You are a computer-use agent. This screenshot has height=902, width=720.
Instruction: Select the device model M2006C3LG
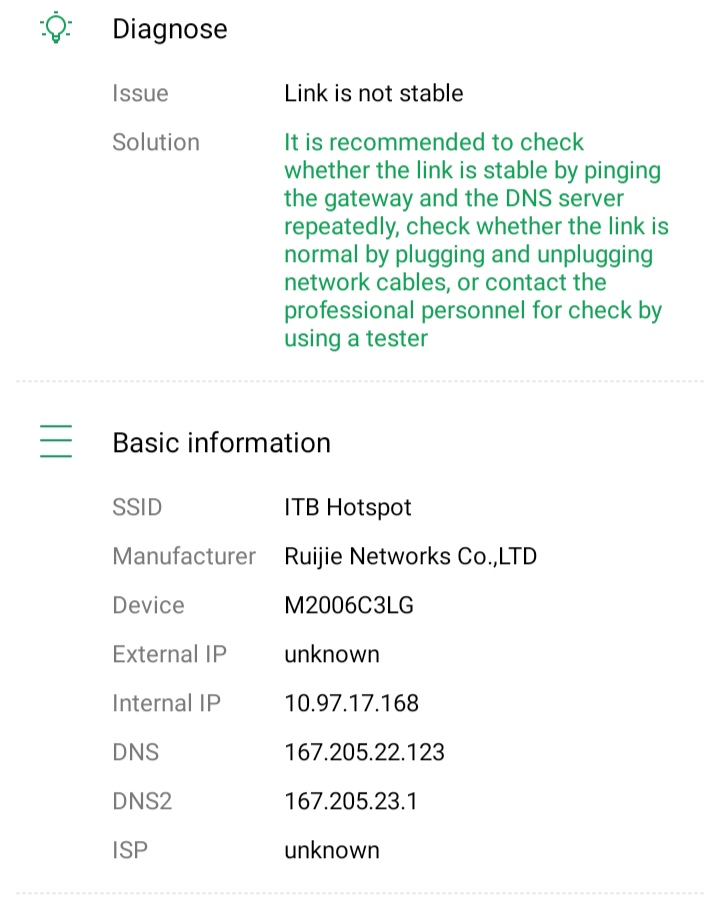348,606
